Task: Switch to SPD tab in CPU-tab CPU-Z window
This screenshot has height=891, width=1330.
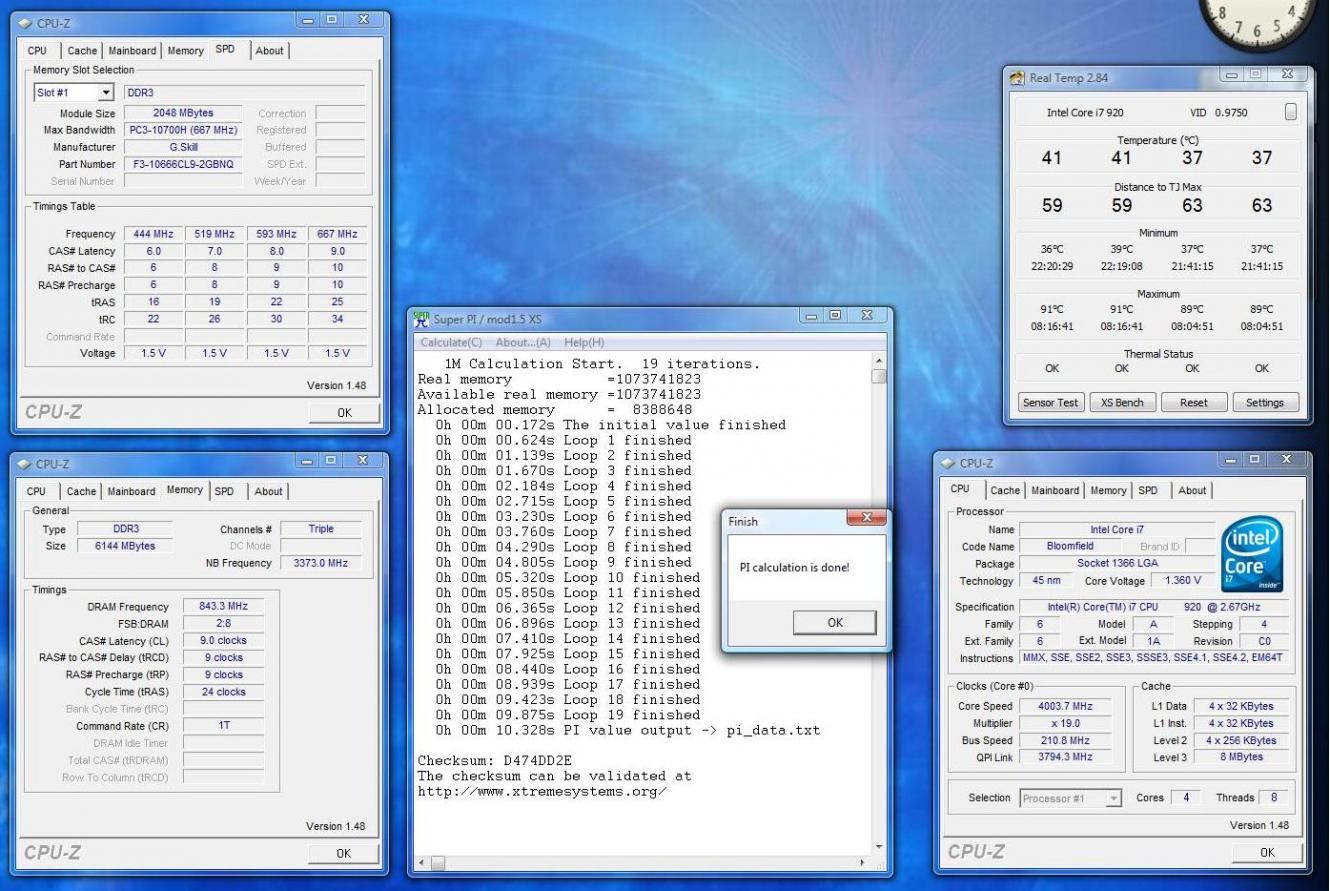Action: (x=1148, y=491)
